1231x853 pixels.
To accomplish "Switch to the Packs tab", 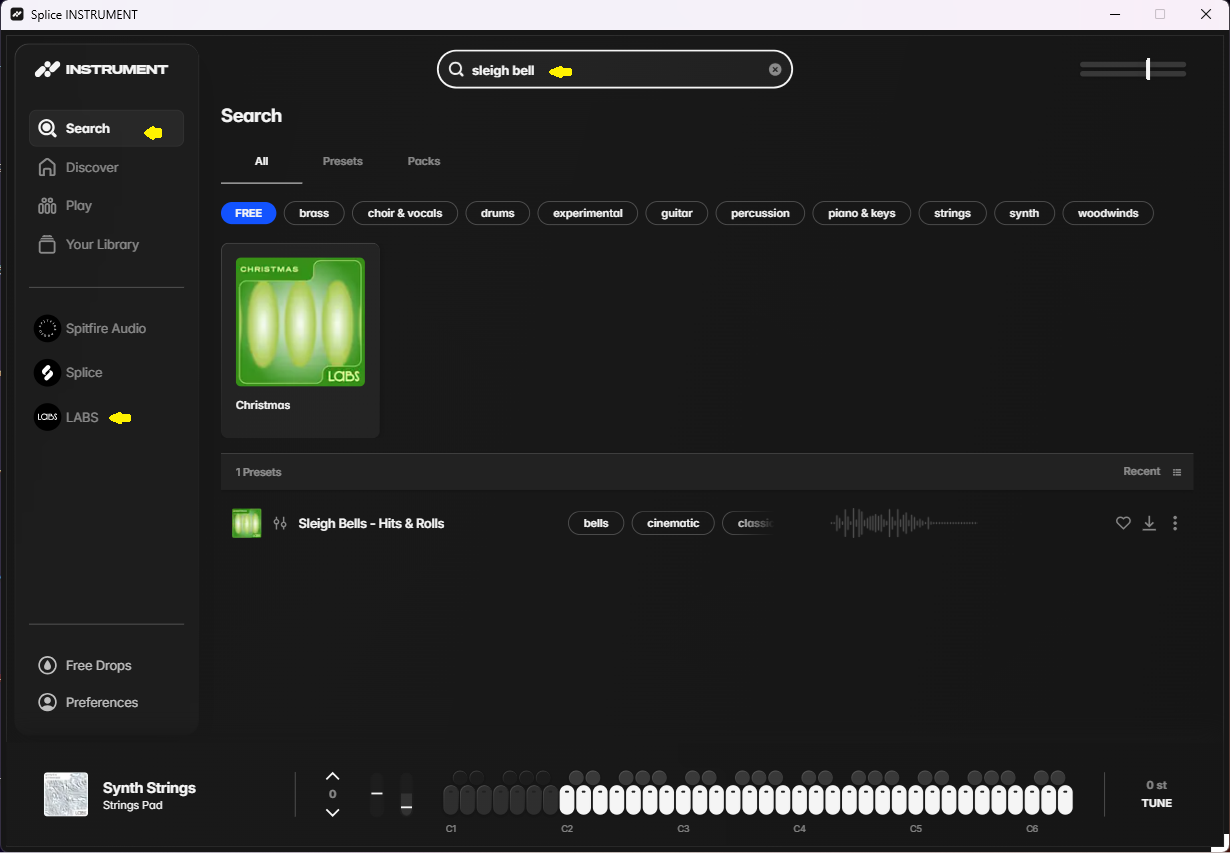I will click(x=424, y=161).
